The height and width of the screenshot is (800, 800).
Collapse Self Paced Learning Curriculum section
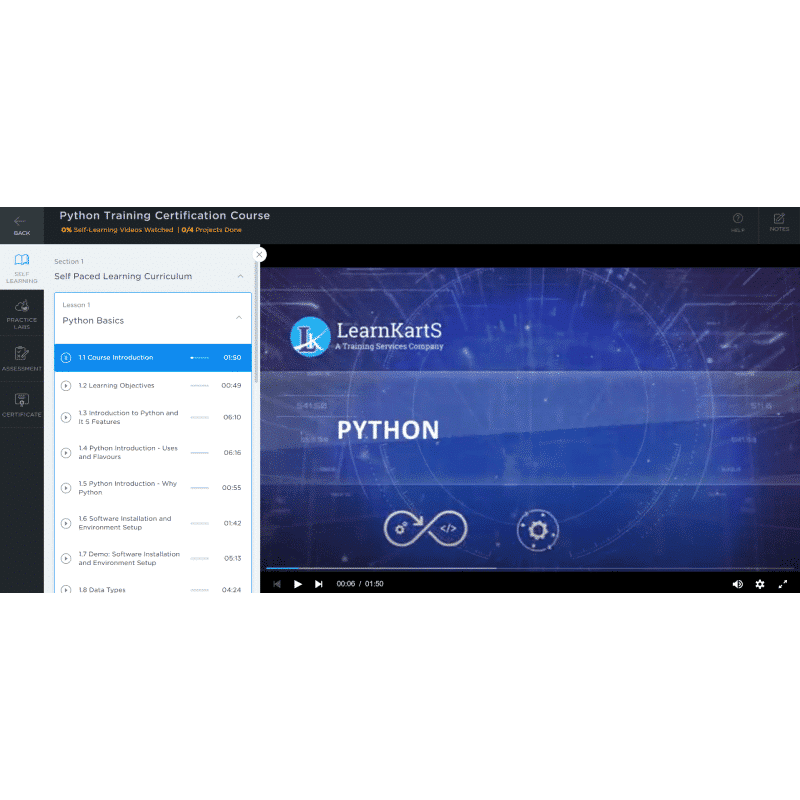click(240, 276)
